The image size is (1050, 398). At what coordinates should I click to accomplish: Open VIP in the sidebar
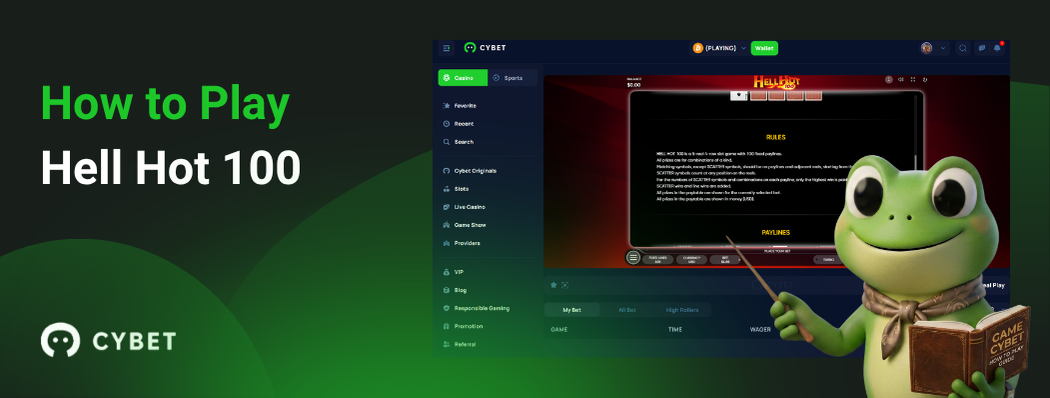[x=453, y=272]
